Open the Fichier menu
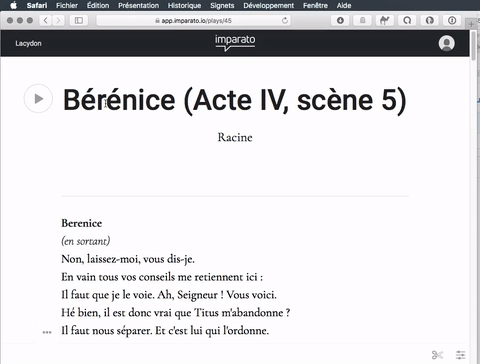 pyautogui.click(x=67, y=5)
